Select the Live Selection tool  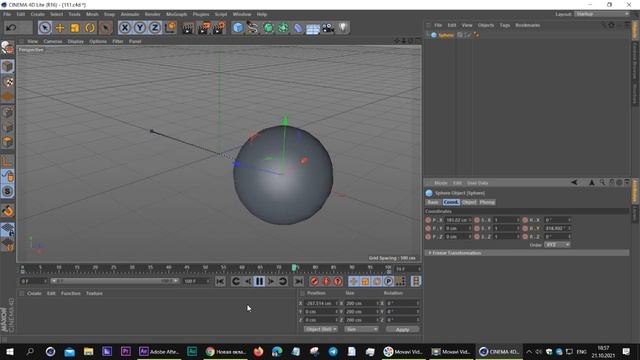(45, 28)
